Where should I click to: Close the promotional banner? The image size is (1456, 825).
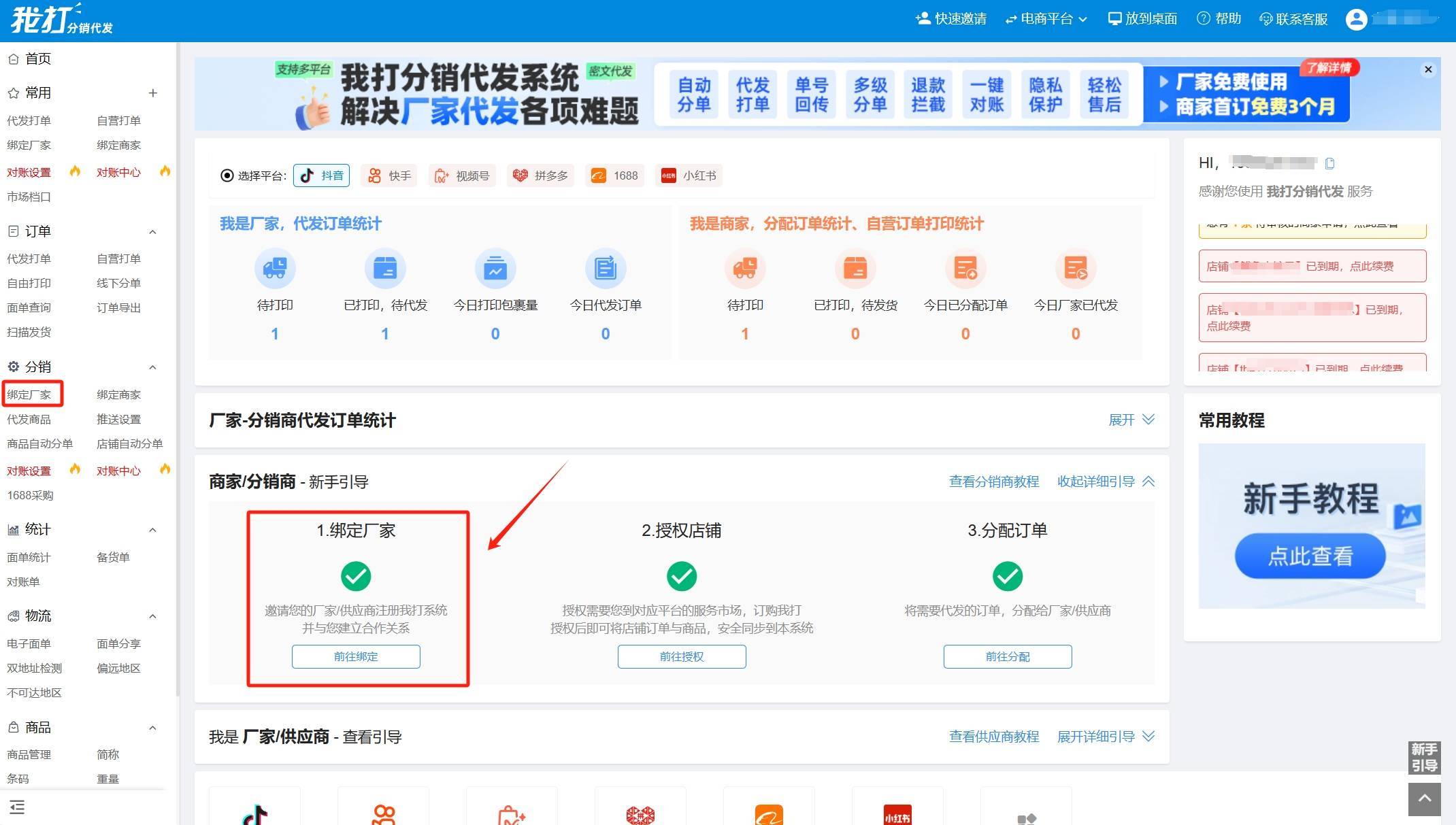[1428, 69]
